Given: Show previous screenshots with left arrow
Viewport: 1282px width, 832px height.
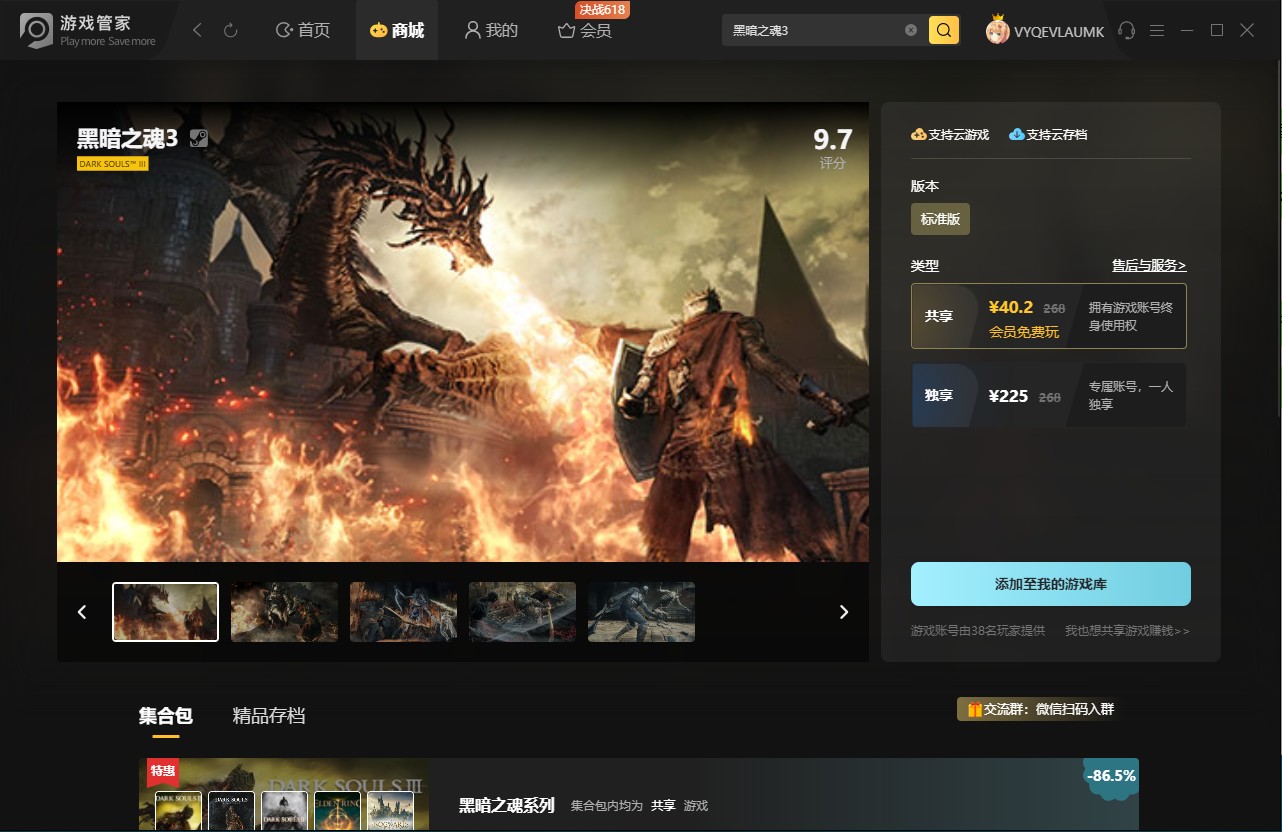Looking at the screenshot, I should [82, 612].
